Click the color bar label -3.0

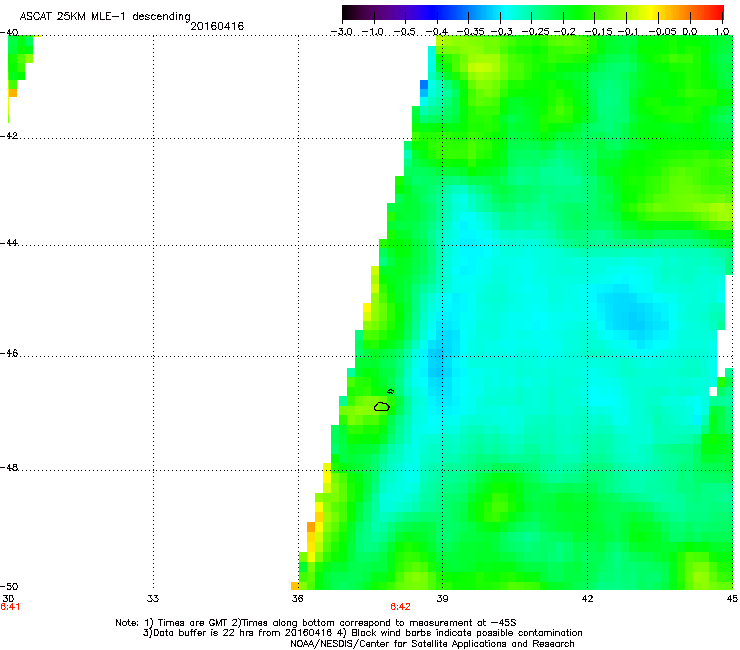(x=341, y=32)
